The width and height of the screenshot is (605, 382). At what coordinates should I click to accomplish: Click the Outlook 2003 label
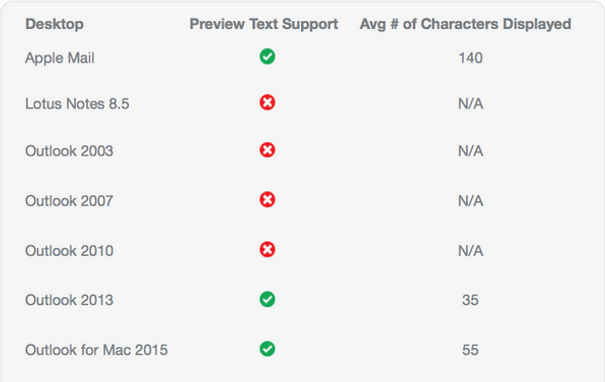click(69, 151)
